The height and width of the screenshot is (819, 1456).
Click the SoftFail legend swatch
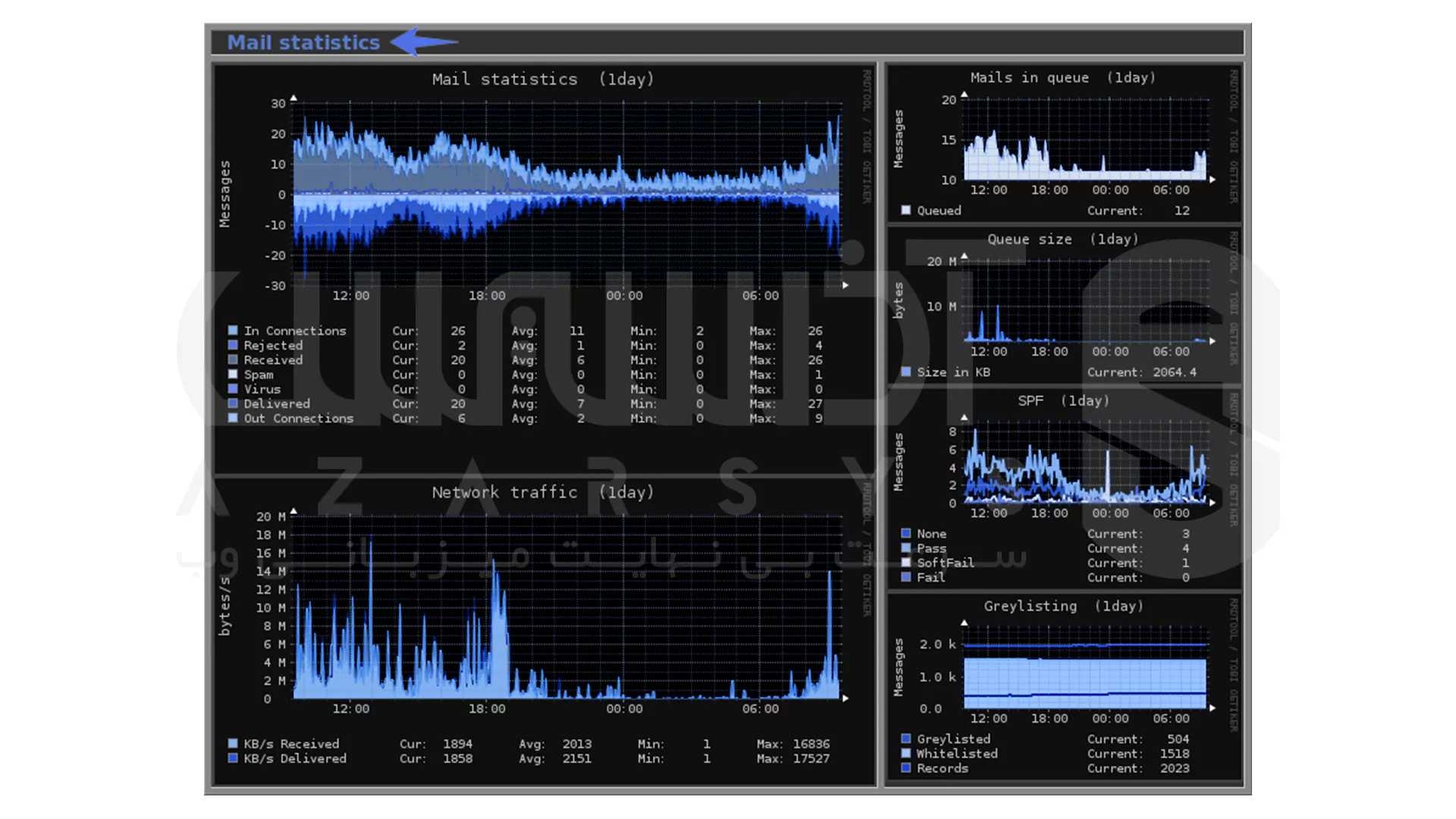(x=905, y=563)
